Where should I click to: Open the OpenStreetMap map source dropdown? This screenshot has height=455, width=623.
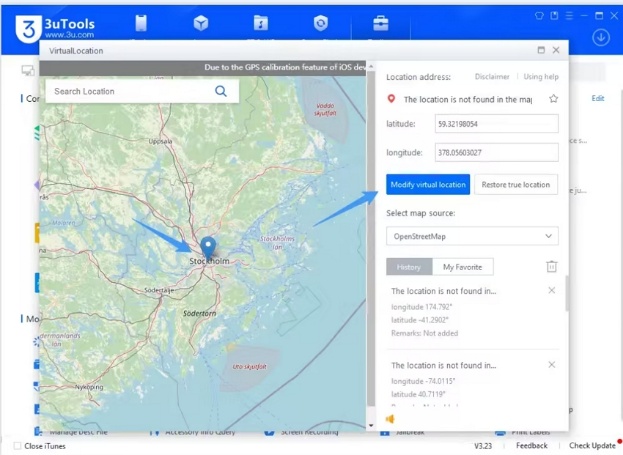[472, 236]
